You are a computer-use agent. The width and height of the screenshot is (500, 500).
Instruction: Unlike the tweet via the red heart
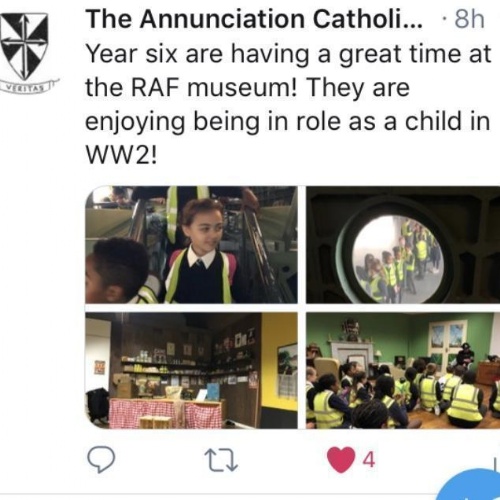[x=341, y=460]
